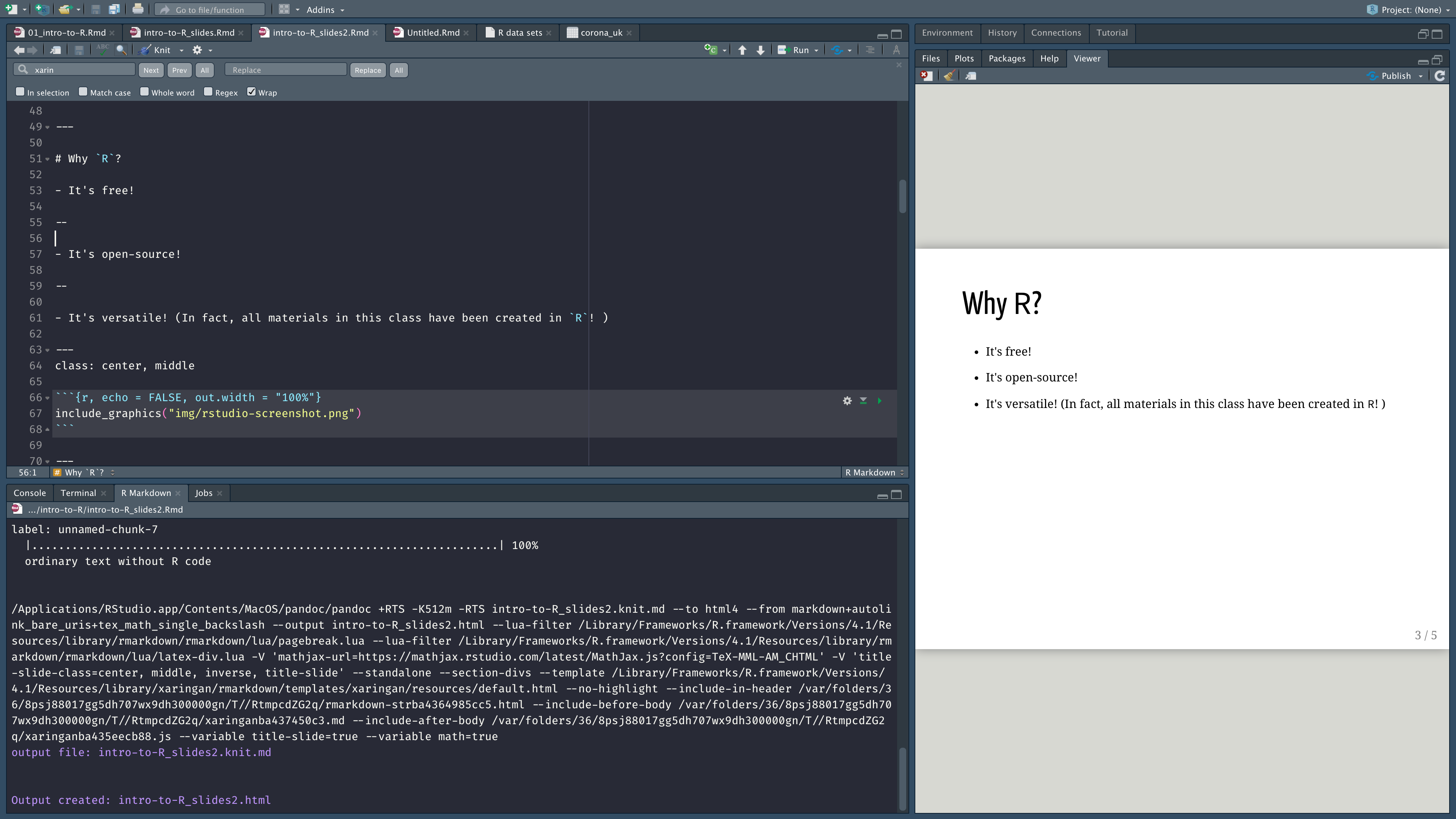Enable the Match case checkbox
This screenshot has width=1456, height=819.
click(x=83, y=91)
